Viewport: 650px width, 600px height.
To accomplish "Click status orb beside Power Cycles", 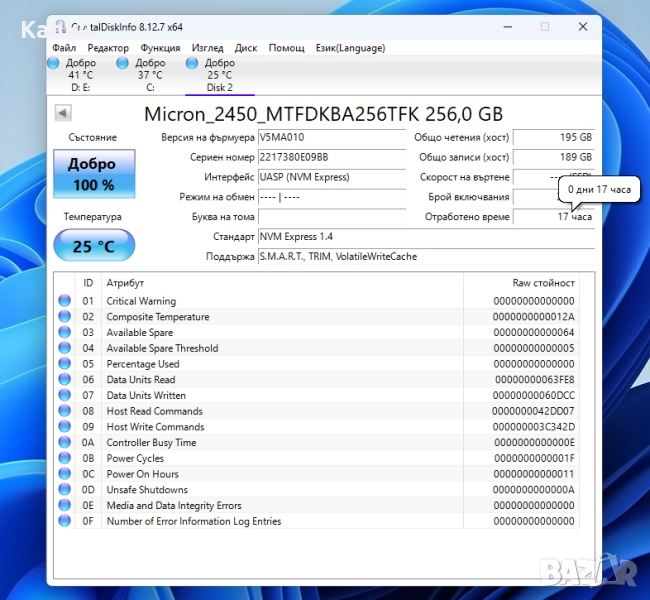I will click(x=65, y=458).
